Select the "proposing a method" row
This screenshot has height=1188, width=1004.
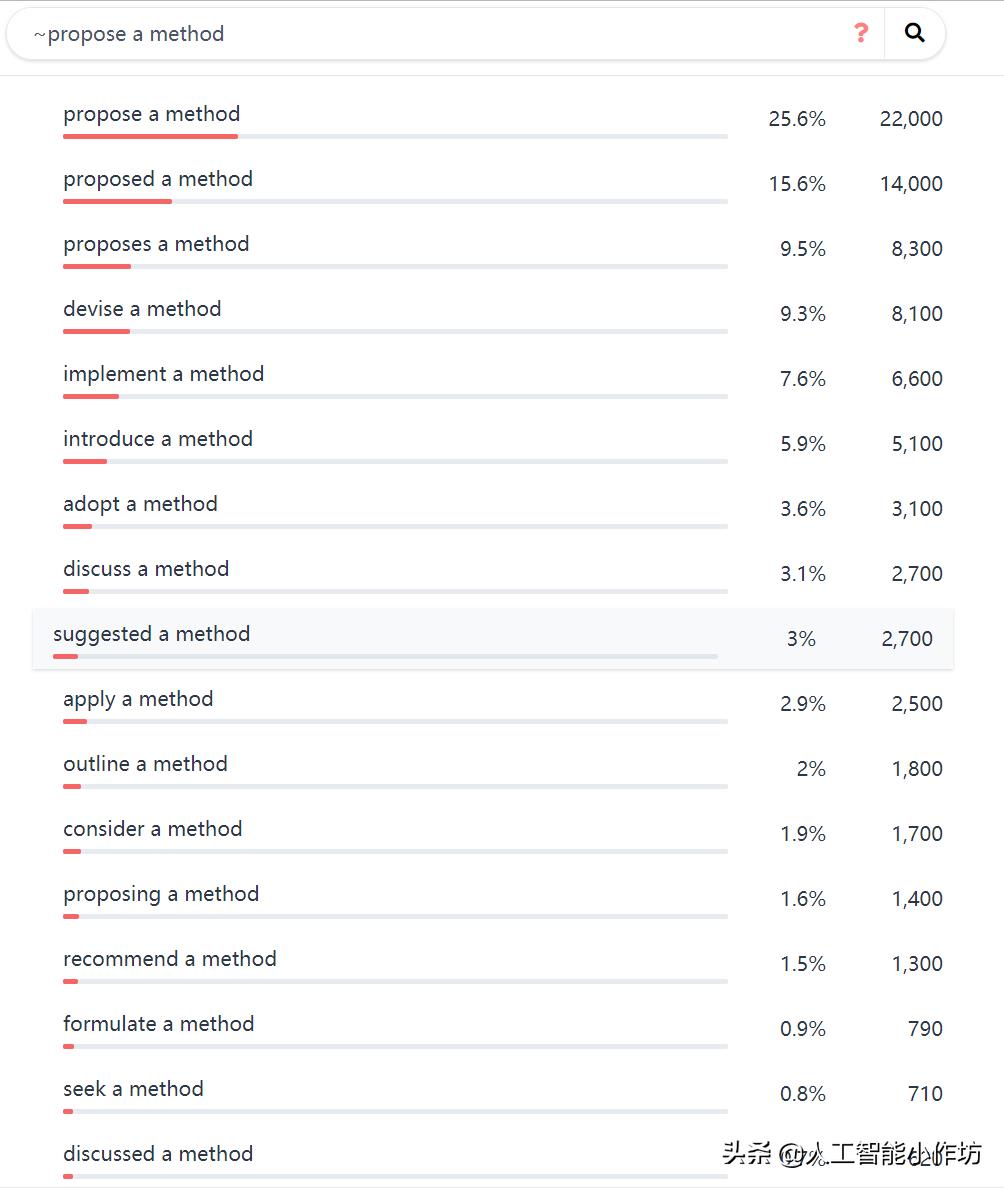tap(161, 895)
